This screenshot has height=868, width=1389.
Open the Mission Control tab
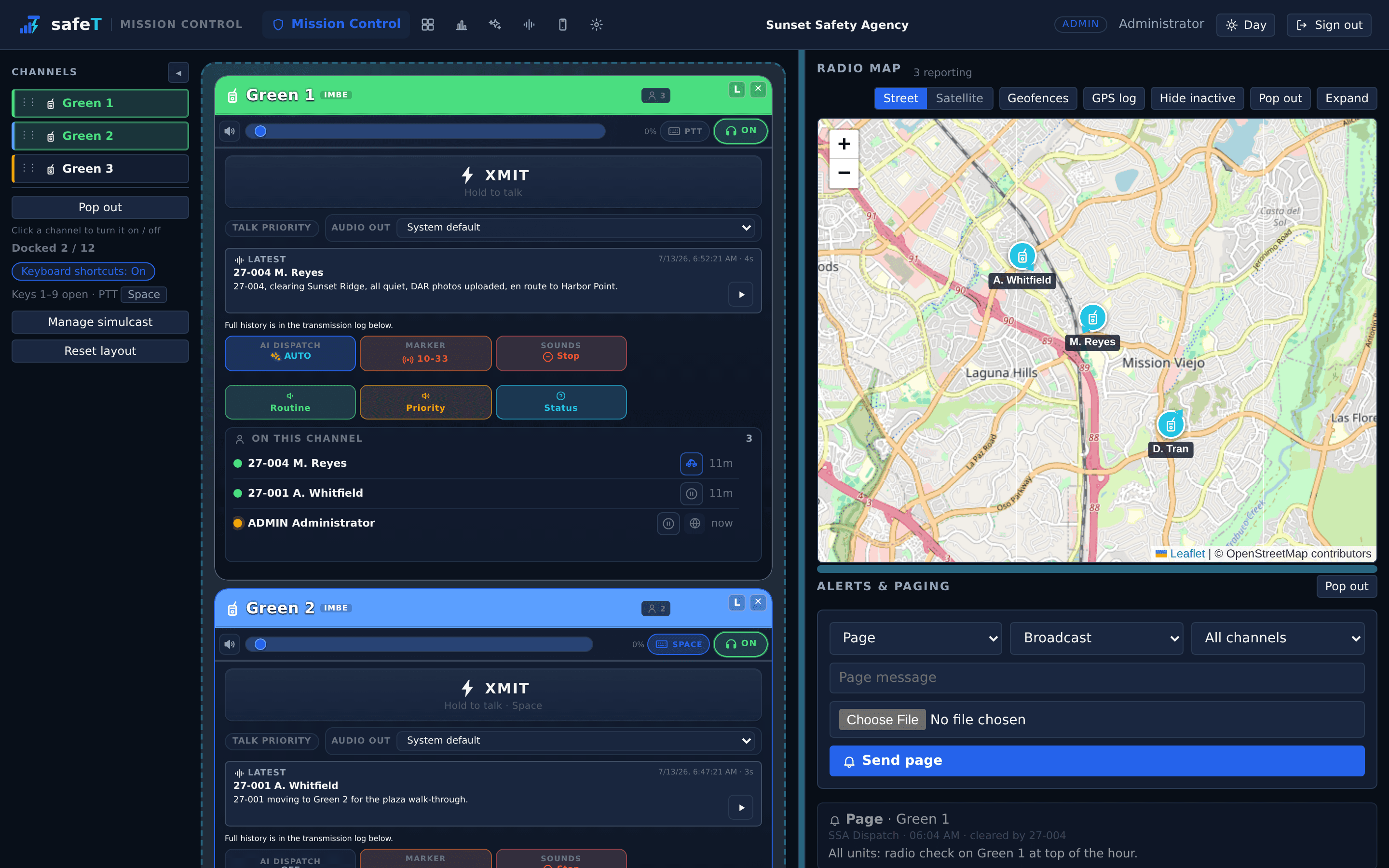336,25
